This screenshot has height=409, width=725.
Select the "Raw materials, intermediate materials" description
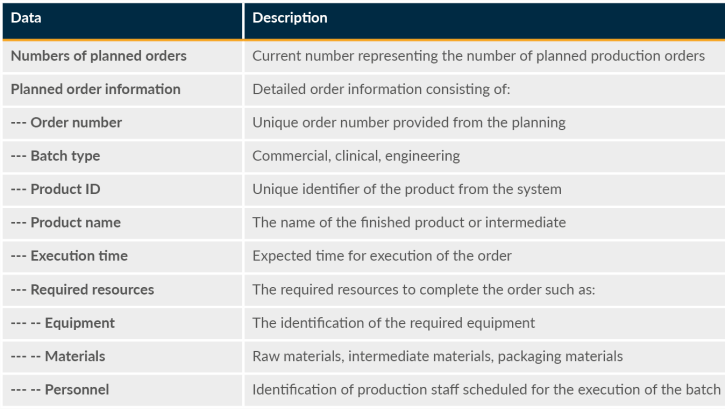point(437,356)
